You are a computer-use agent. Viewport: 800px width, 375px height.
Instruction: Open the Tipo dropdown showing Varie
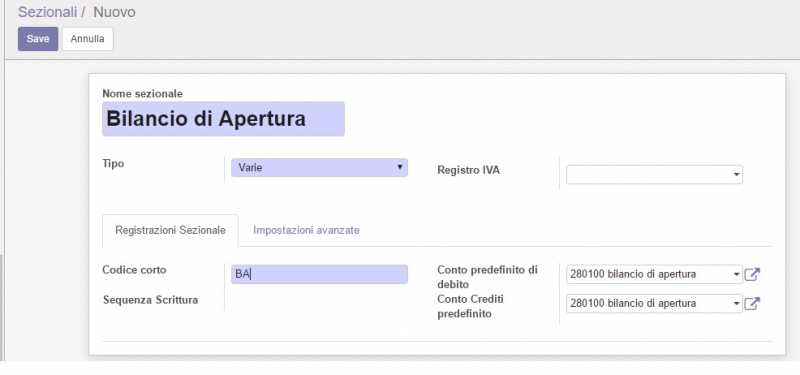(319, 167)
